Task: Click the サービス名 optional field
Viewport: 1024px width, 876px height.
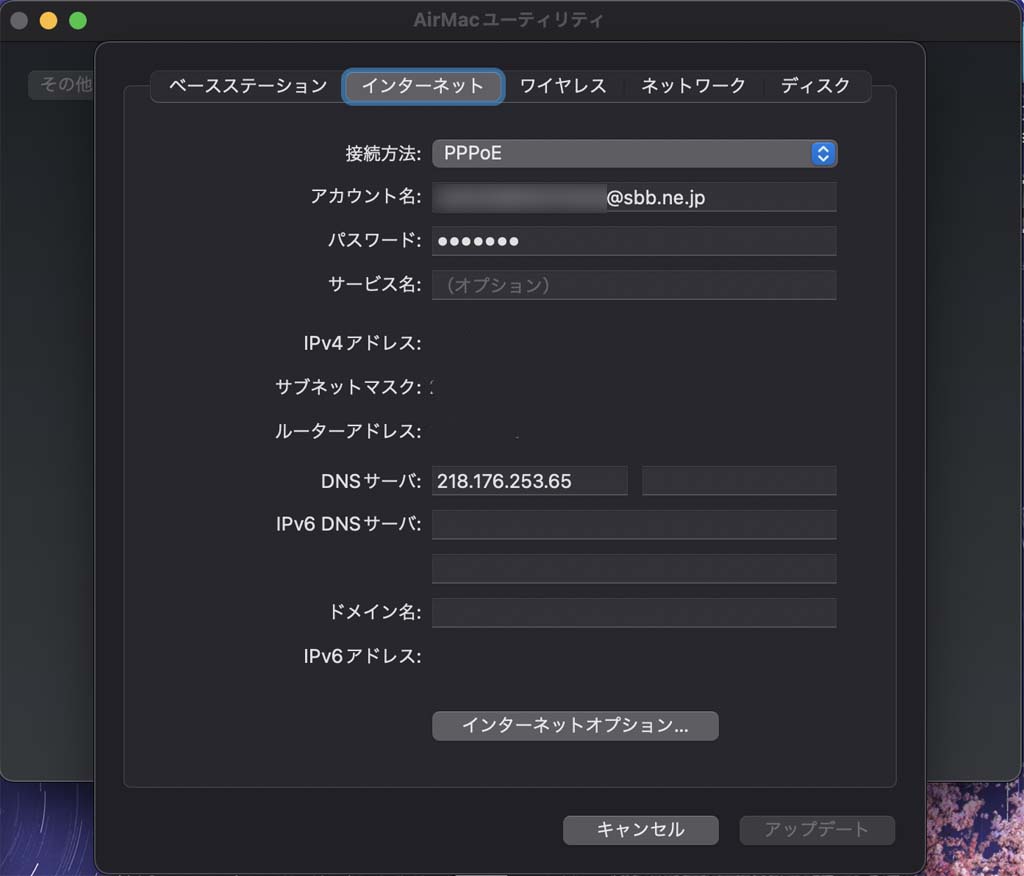Action: coord(634,285)
